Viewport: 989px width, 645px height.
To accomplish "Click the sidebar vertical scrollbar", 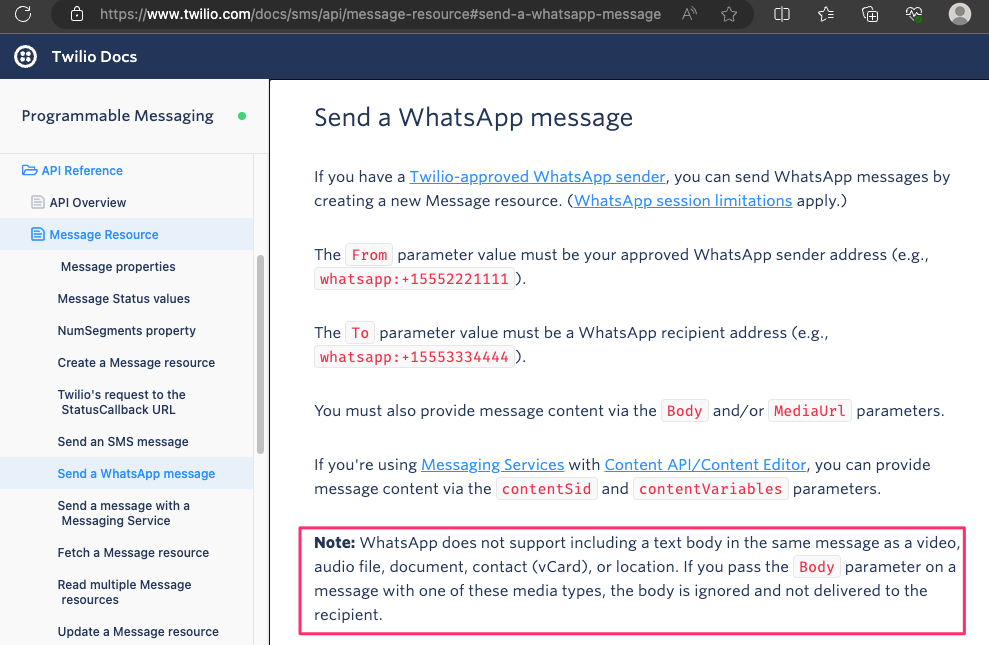I will click(260, 354).
